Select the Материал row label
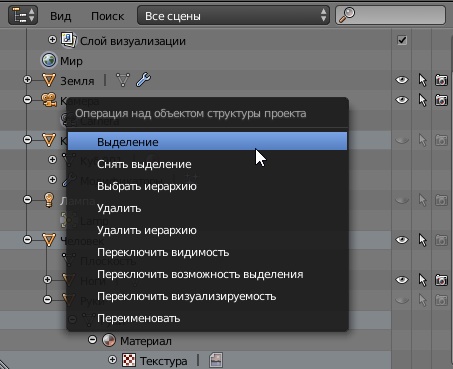453x369 pixels. tap(146, 341)
